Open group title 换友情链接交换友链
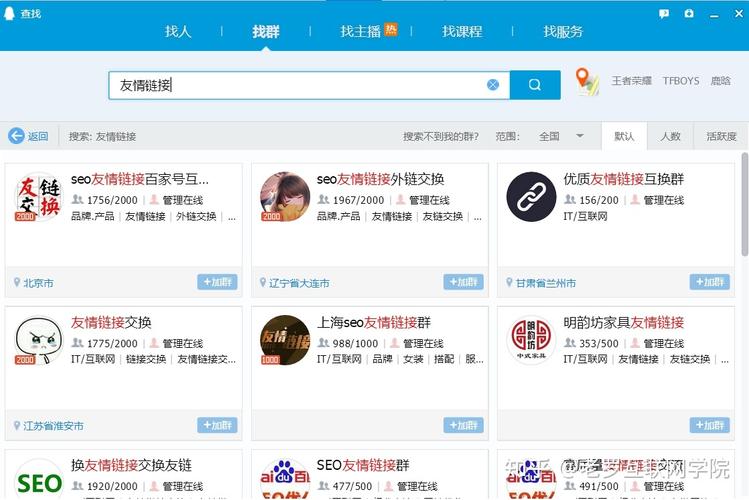The width and height of the screenshot is (749, 500). [131, 465]
